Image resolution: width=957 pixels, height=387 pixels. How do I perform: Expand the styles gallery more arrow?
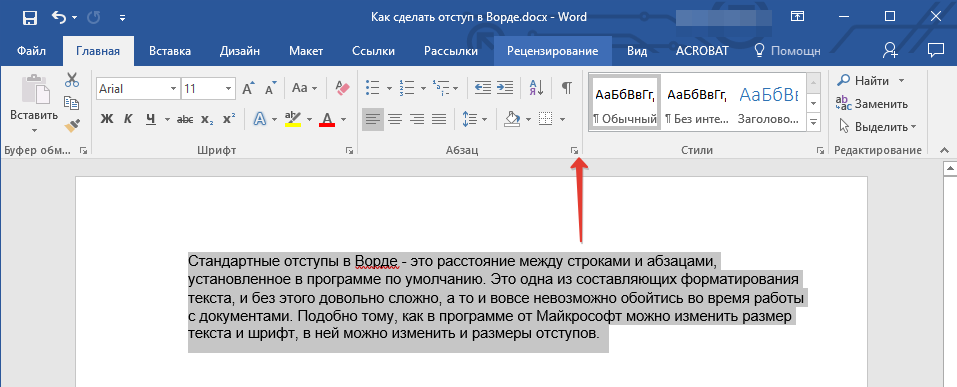(x=813, y=123)
